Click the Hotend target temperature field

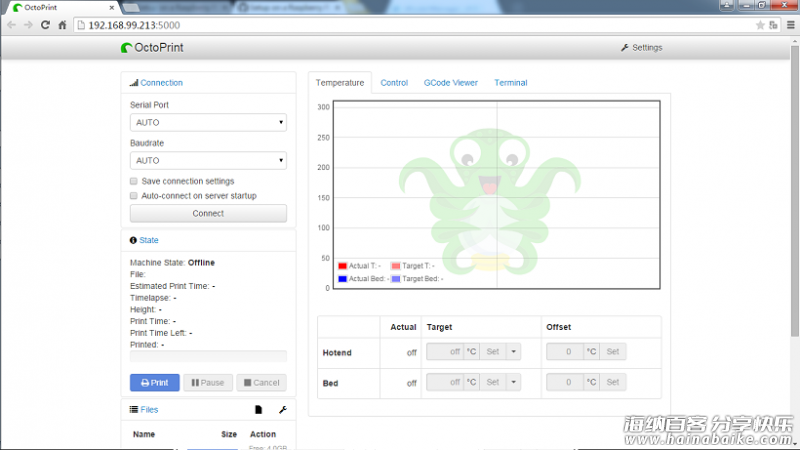click(445, 352)
